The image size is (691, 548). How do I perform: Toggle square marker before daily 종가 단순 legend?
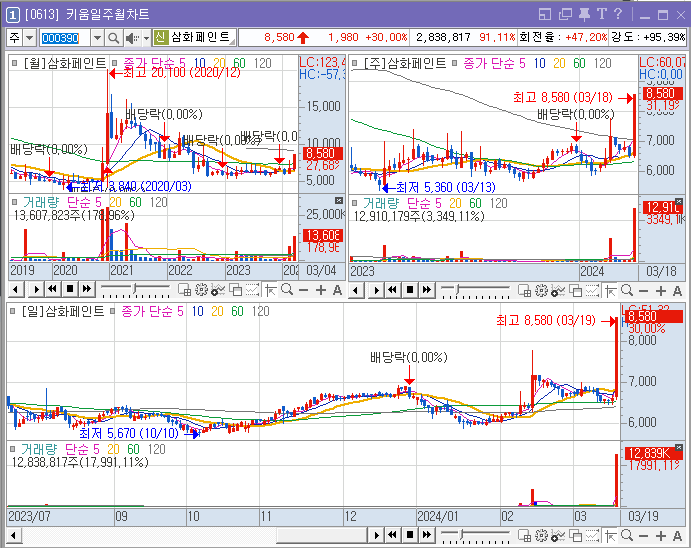[113, 311]
